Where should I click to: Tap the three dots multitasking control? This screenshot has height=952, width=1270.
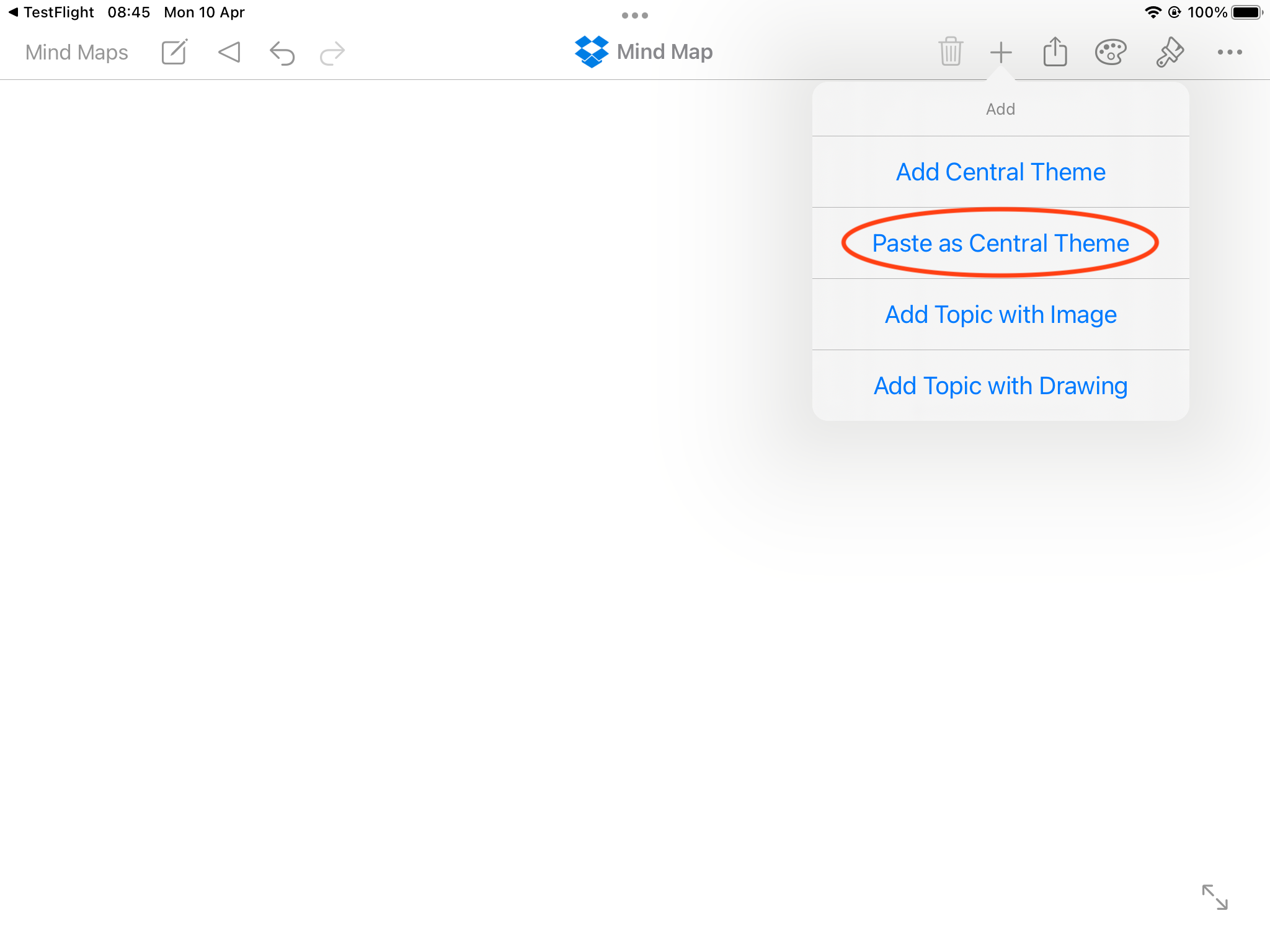635,15
